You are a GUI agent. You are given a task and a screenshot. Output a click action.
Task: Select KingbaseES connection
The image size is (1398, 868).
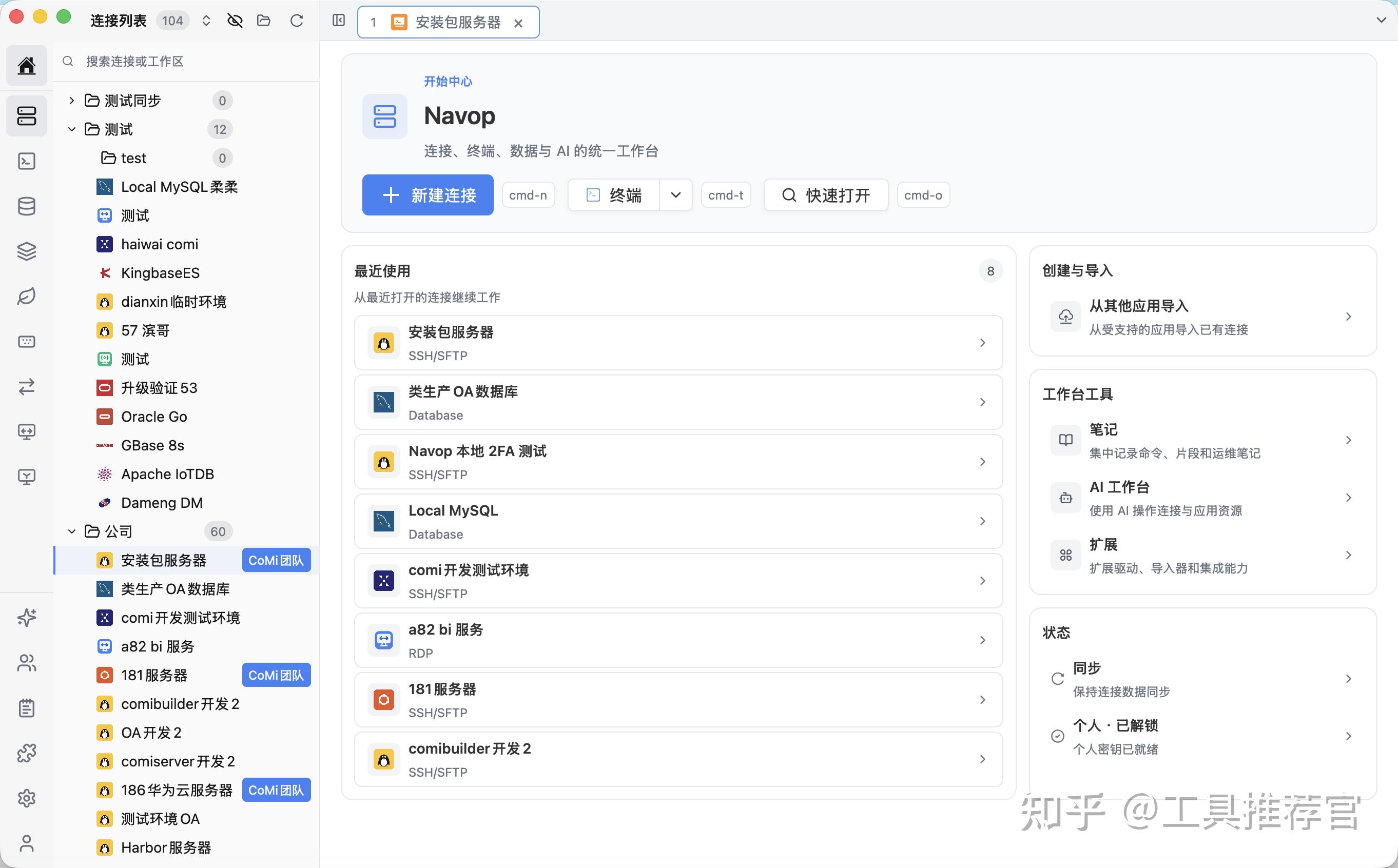coord(187,273)
